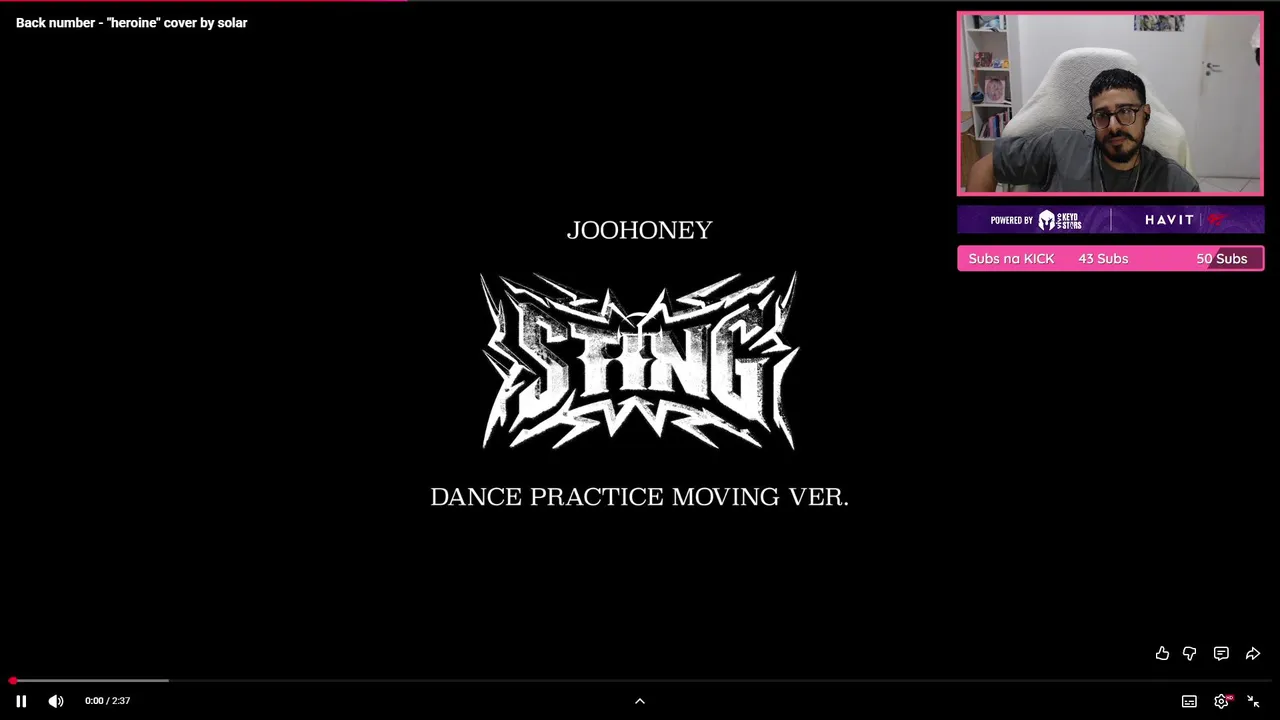Click "DANCE PRACTICE MOVING VER." text
Viewport: 1280px width, 720px height.
(x=639, y=497)
